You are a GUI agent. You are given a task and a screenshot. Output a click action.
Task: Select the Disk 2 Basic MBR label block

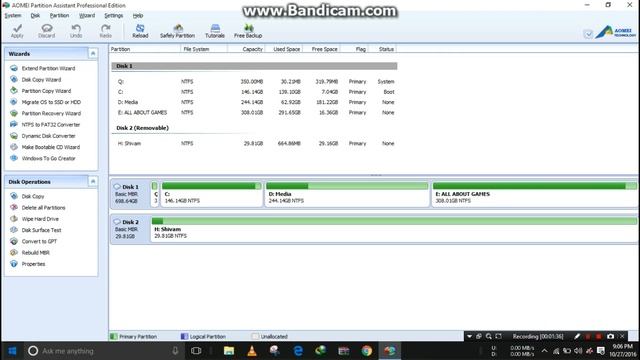[130, 229]
